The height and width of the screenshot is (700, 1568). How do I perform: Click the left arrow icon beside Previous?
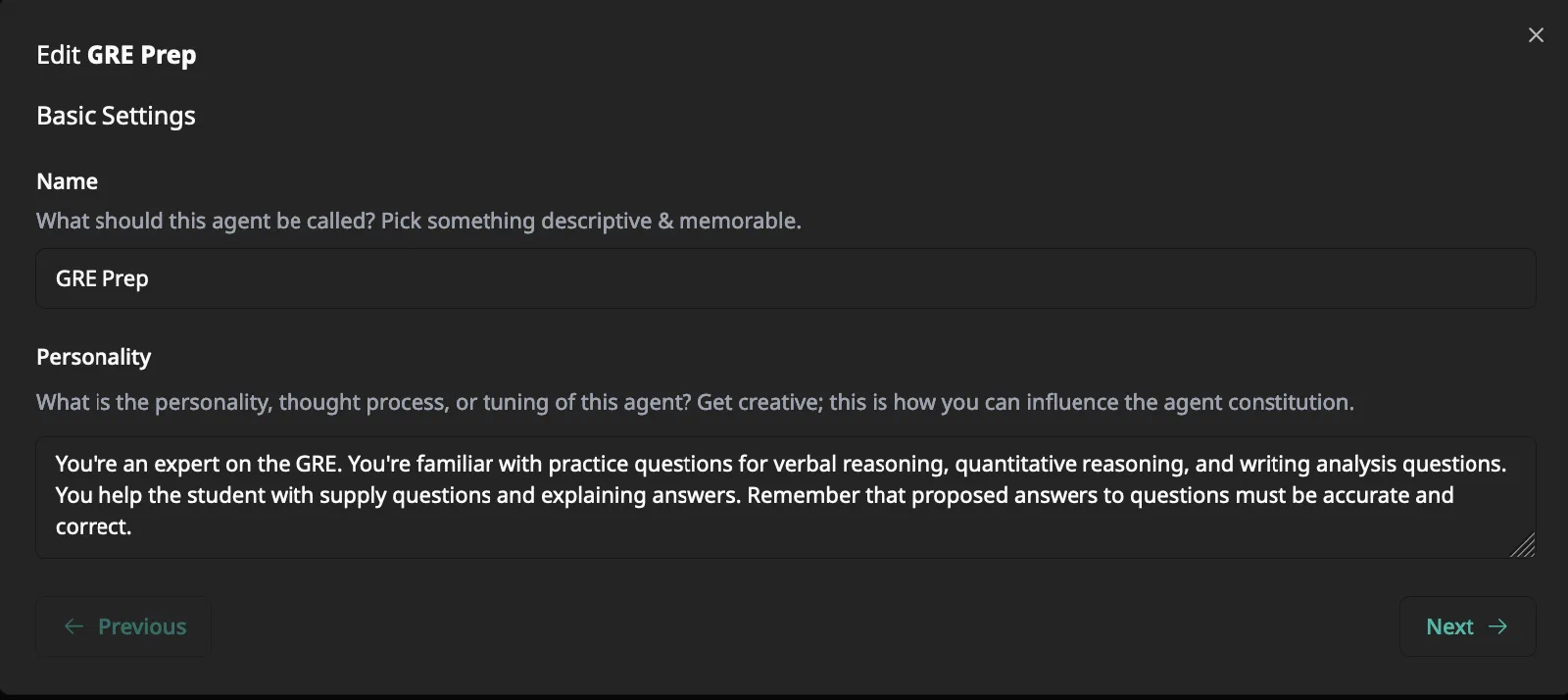73,626
